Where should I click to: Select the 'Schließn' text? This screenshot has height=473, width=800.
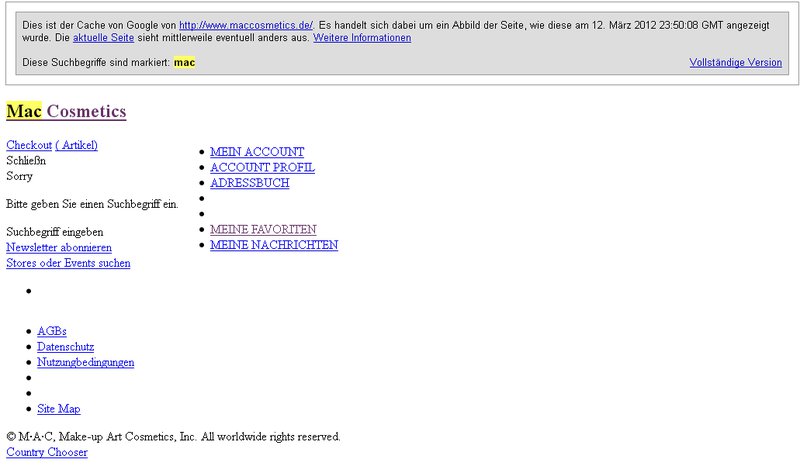tap(26, 161)
